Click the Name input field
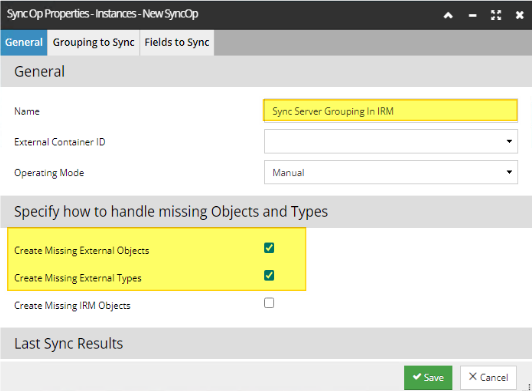This screenshot has height=391, width=532. [x=391, y=111]
